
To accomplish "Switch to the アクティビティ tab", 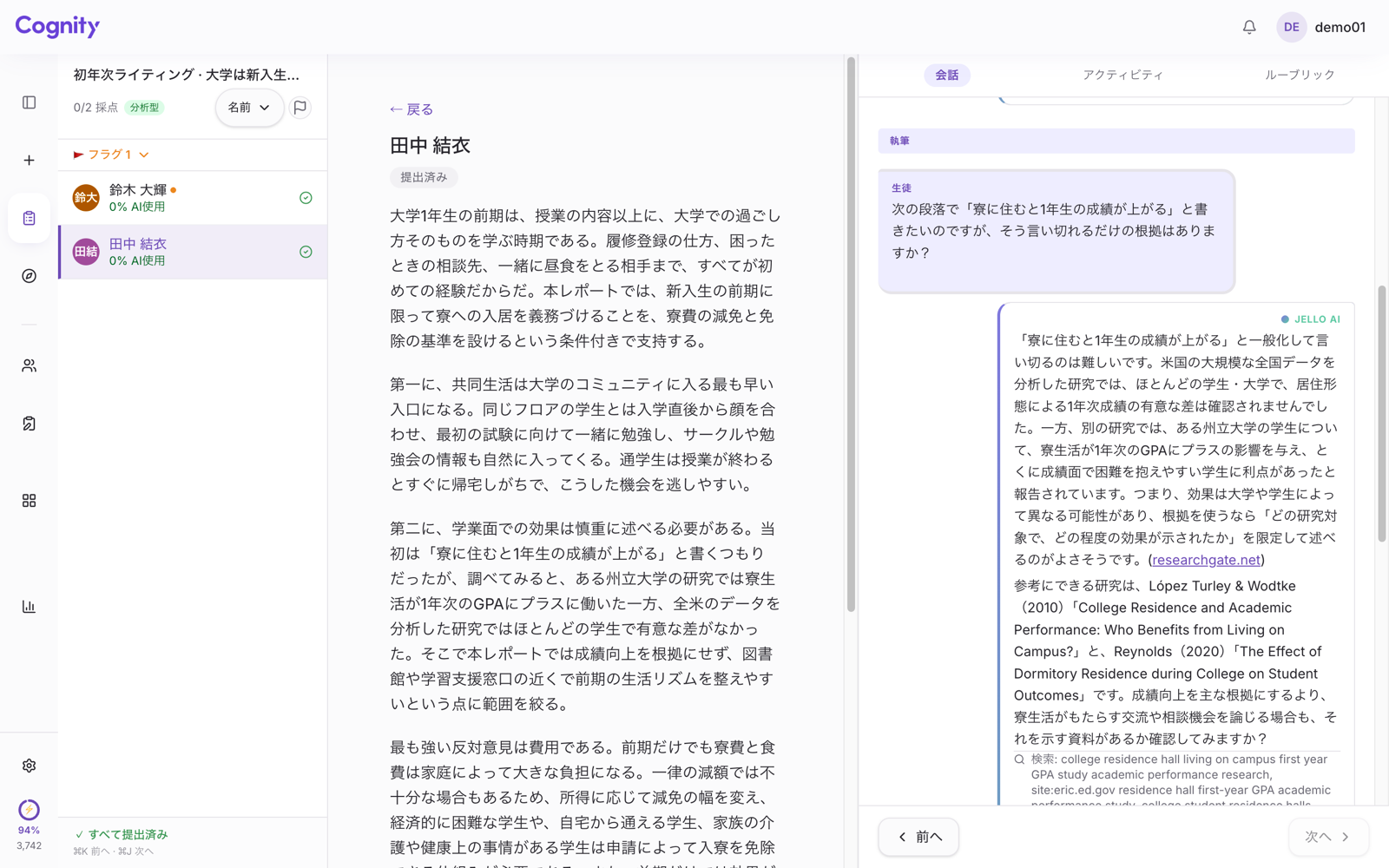I will coord(1122,76).
